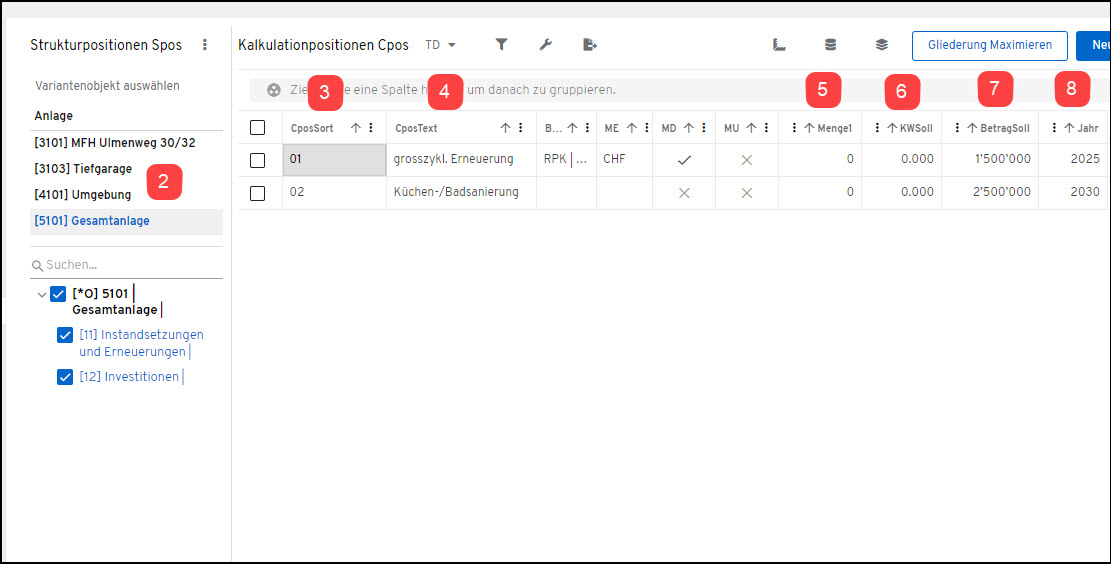Screen dimensions: 1111x564
Task: Click the database stack icon
Action: pyautogui.click(x=830, y=45)
